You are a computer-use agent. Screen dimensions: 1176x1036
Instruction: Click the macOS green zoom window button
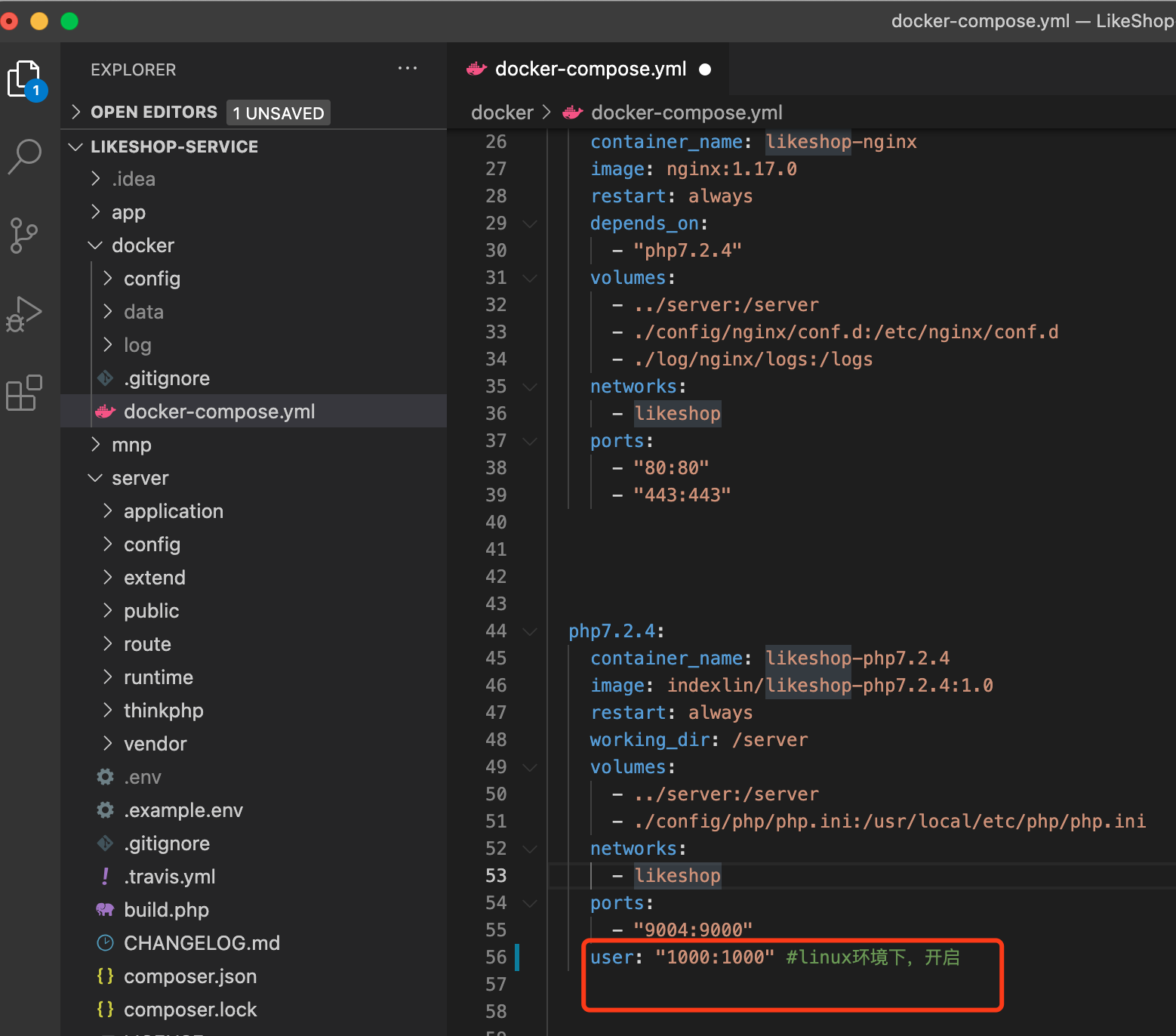click(x=69, y=21)
